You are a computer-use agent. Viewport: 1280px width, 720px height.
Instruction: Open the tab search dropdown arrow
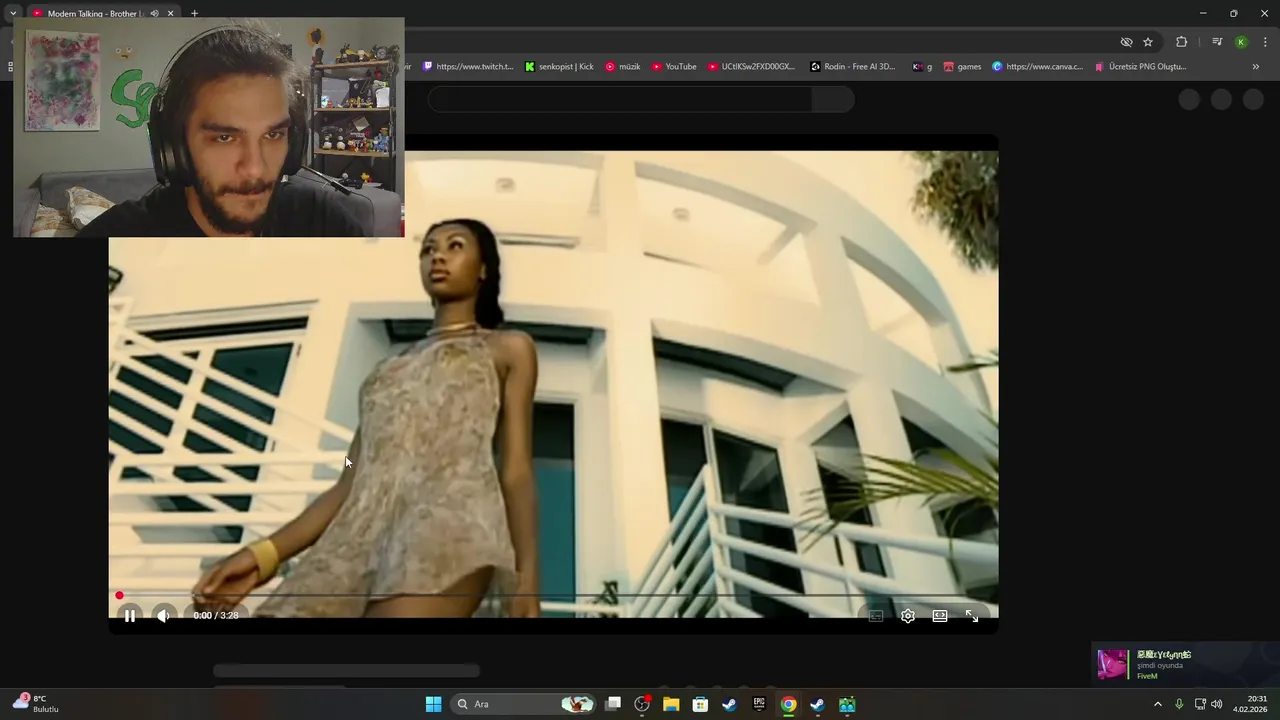pyautogui.click(x=13, y=13)
